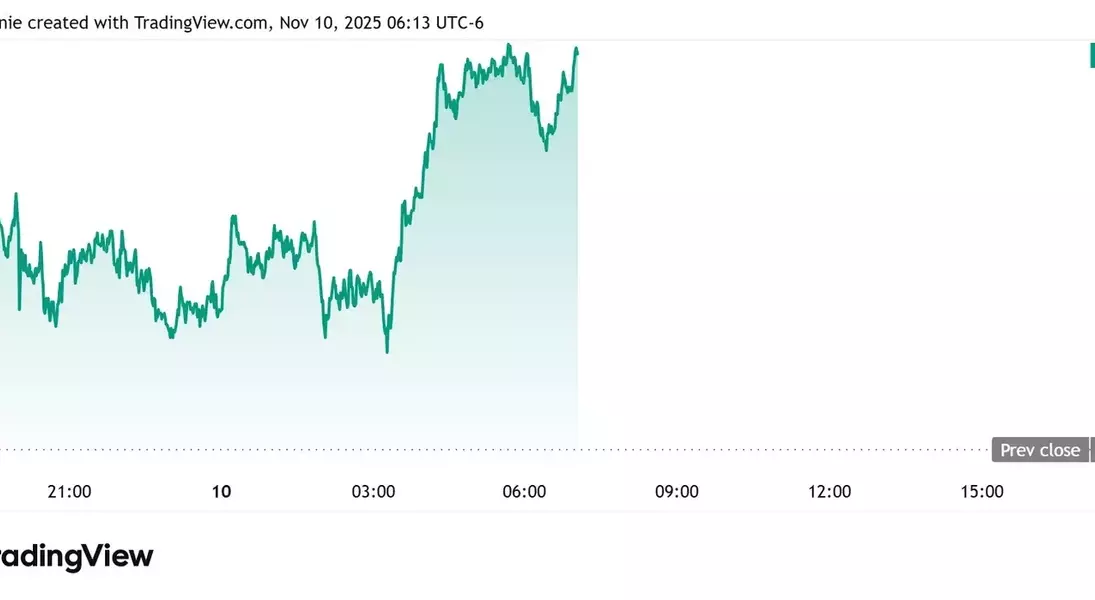Click the TradingView.com snapshot header text
The image size is (1095, 600).
pyautogui.click(x=242, y=22)
